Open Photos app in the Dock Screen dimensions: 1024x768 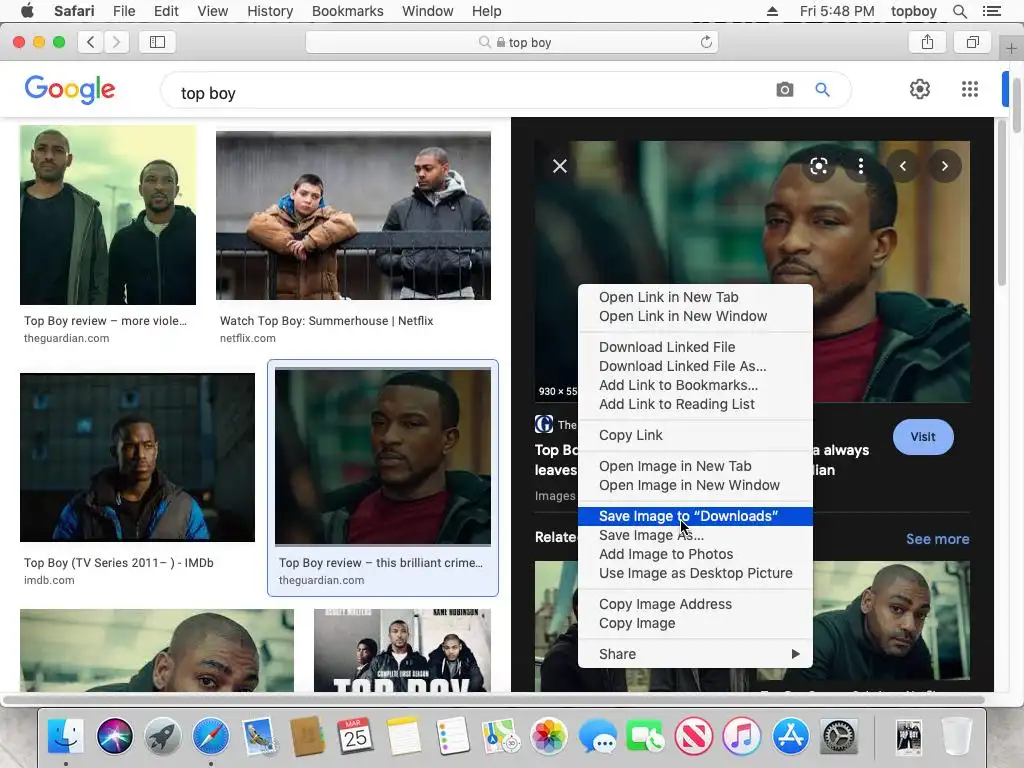(549, 736)
